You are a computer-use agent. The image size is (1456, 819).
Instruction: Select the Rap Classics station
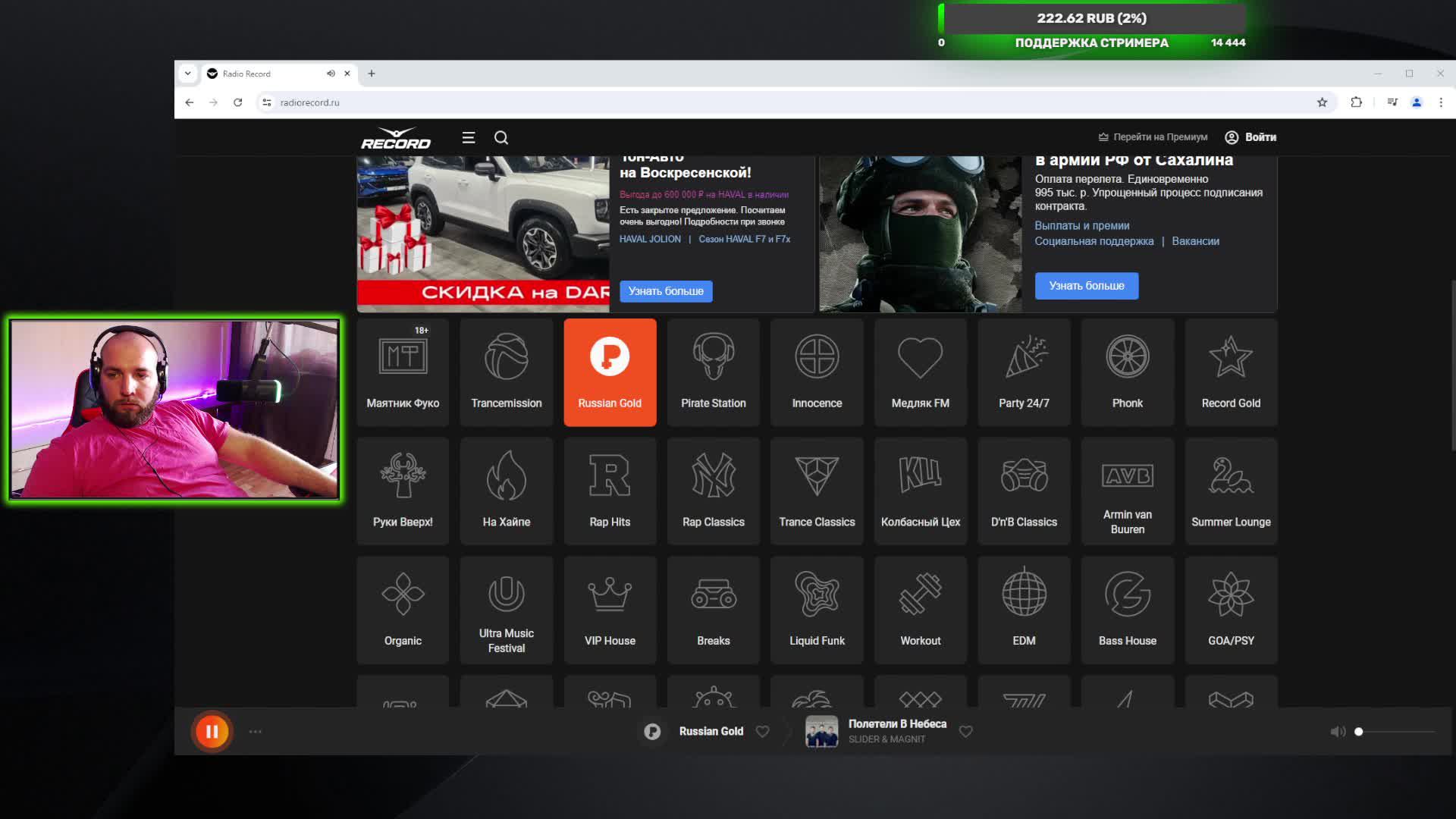pyautogui.click(x=714, y=491)
